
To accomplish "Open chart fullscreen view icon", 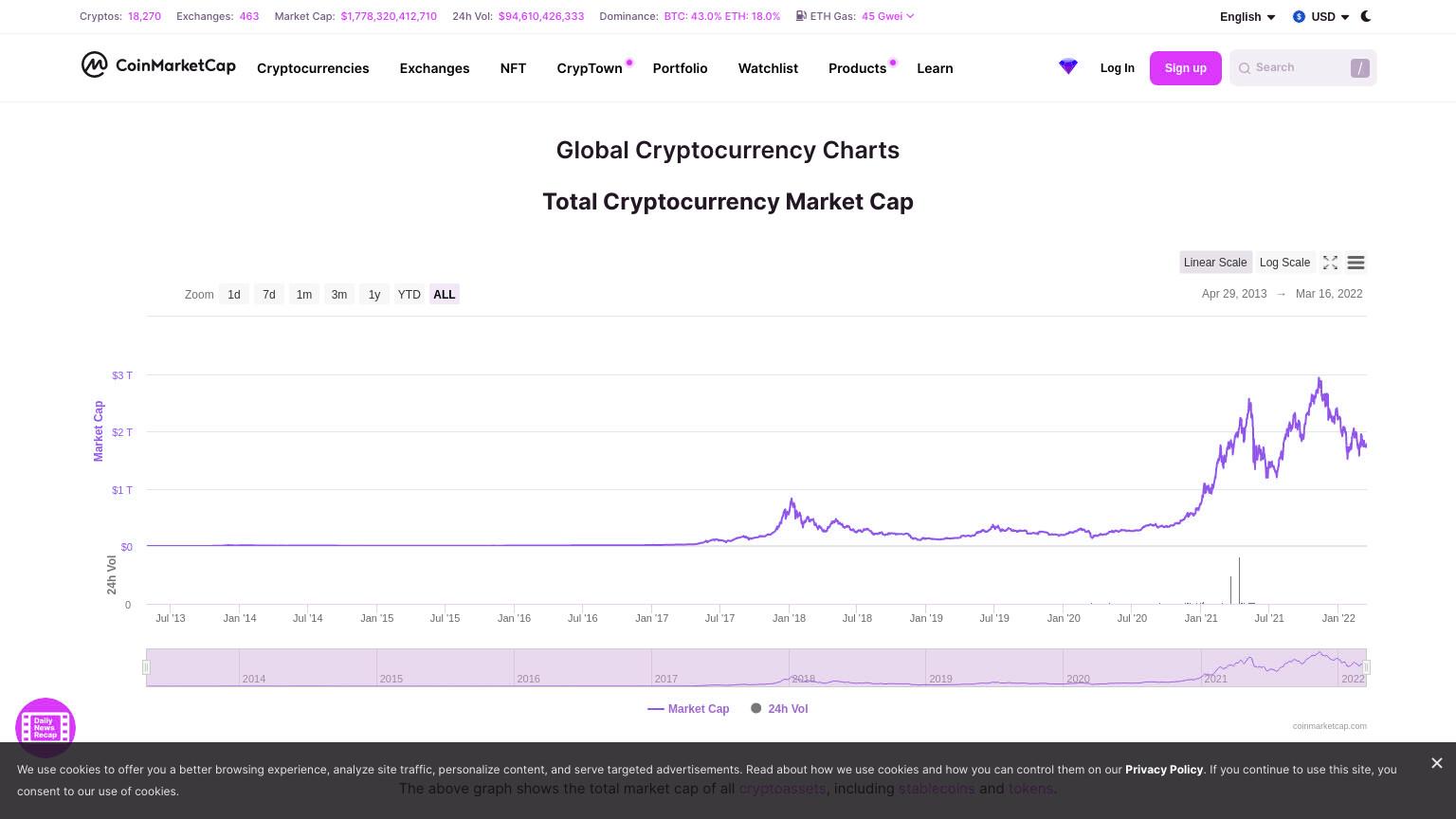I will 1330,263.
